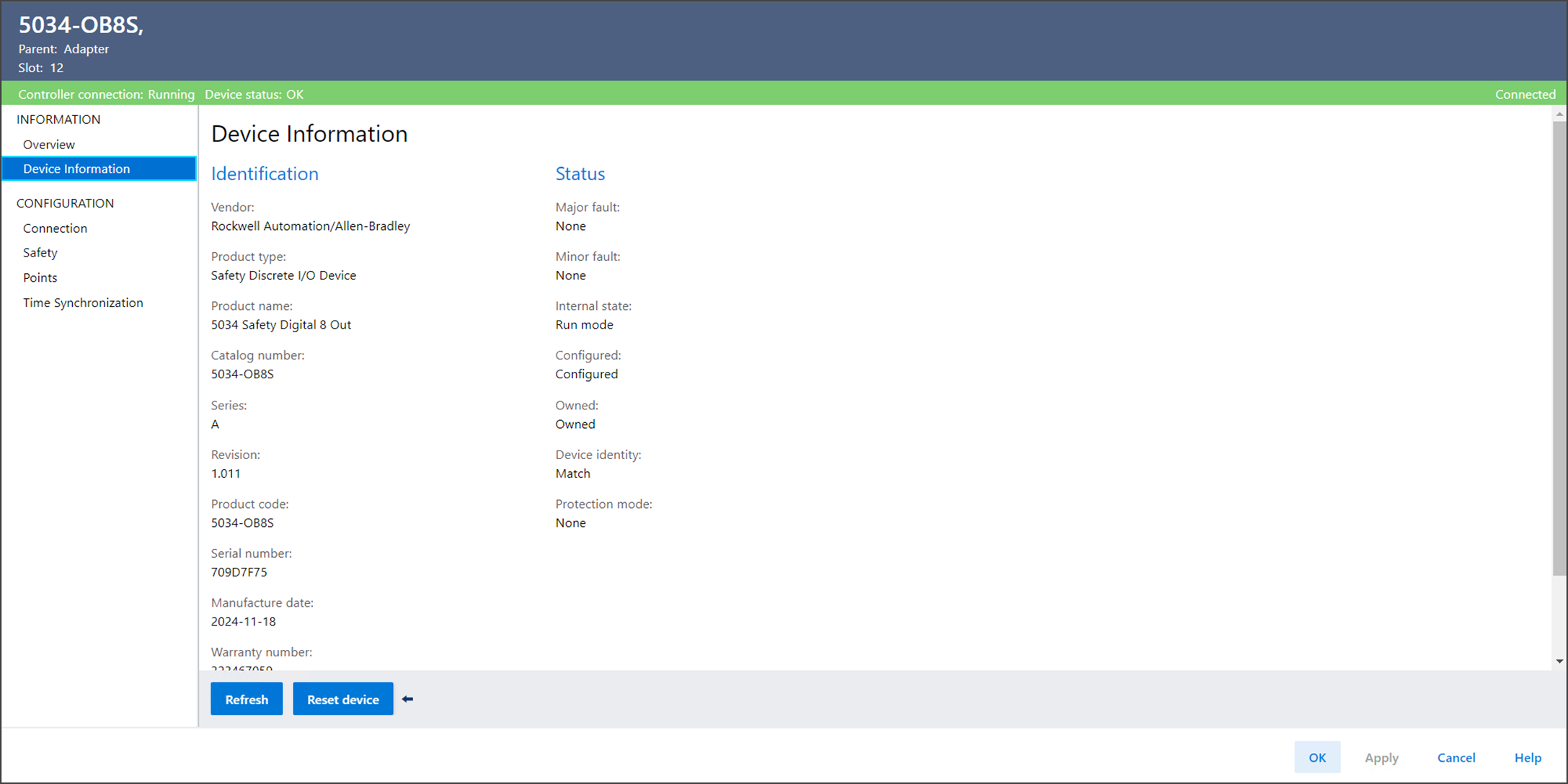Click the scrollbar down arrow
The width and height of the screenshot is (1568, 784).
pyautogui.click(x=1559, y=661)
